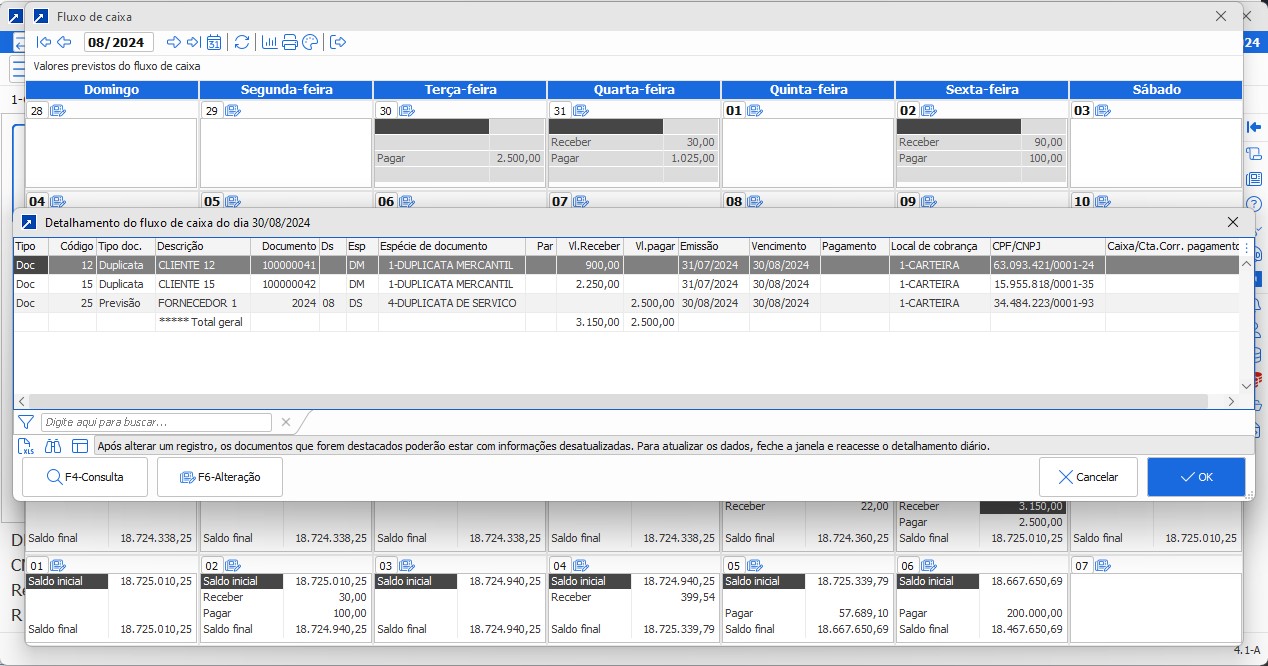1268x666 pixels.
Task: Jump to the first period arrow
Action: click(x=44, y=42)
